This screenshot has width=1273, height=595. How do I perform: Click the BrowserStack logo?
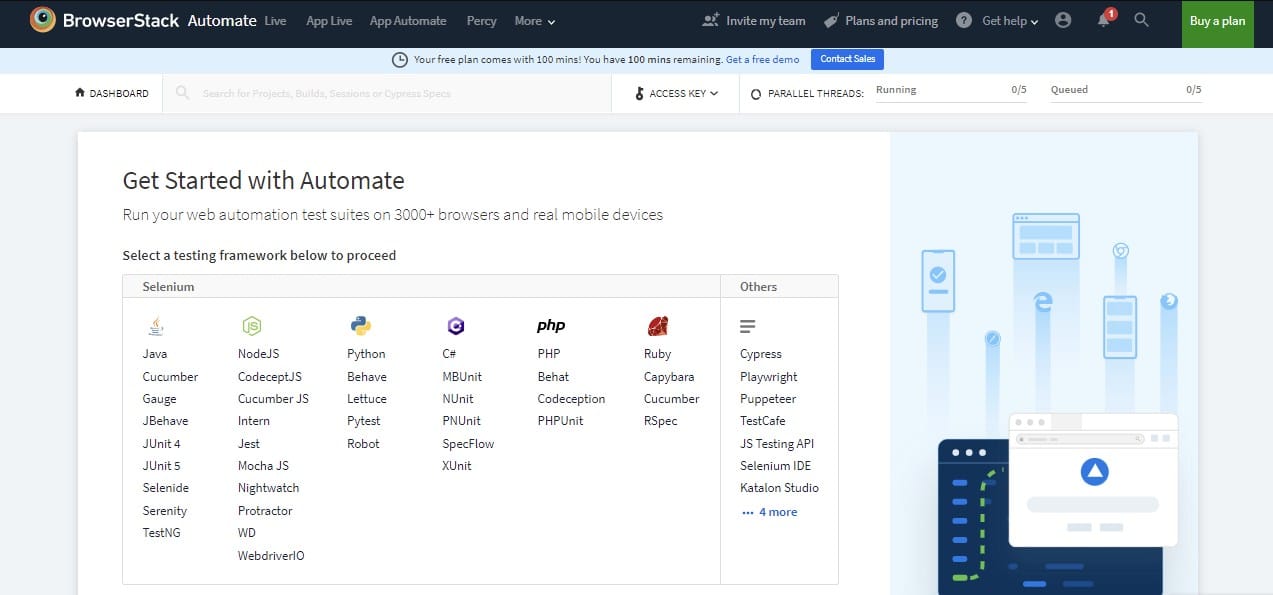coord(43,19)
